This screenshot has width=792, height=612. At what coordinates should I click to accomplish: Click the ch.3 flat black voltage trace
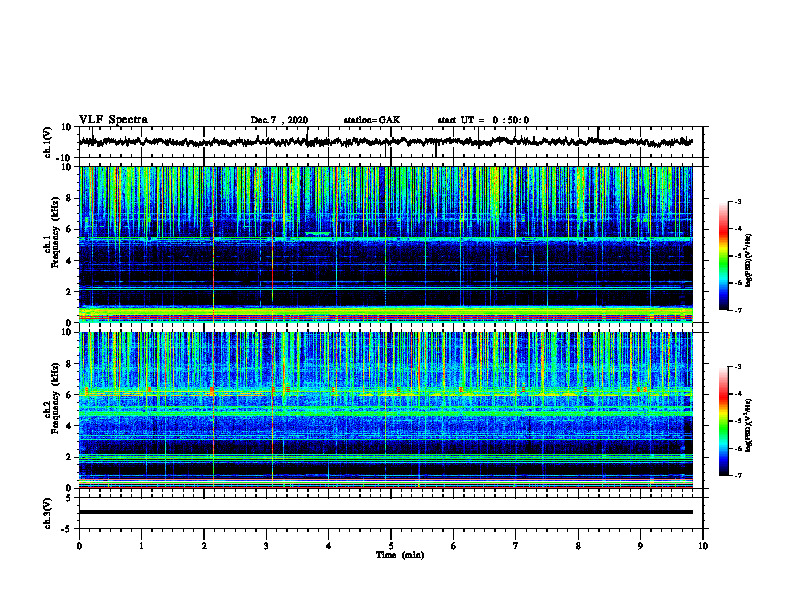point(386,512)
